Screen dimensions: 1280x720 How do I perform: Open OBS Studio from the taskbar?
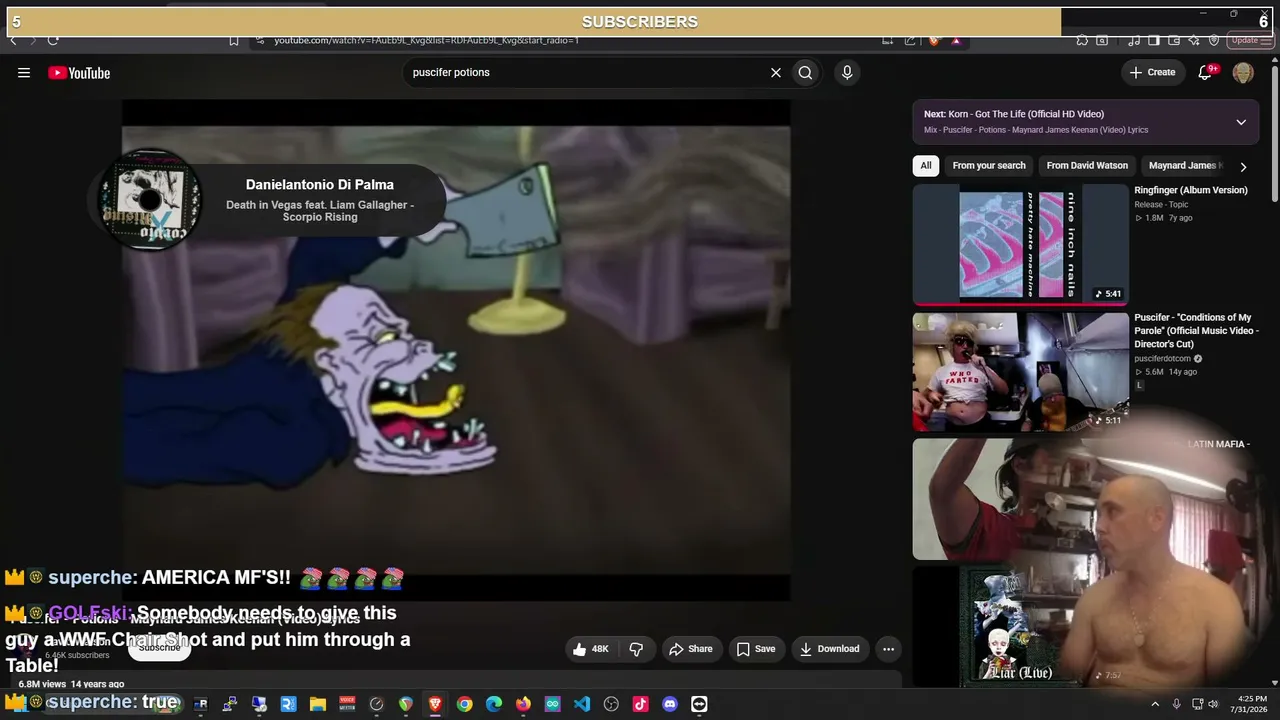611,704
